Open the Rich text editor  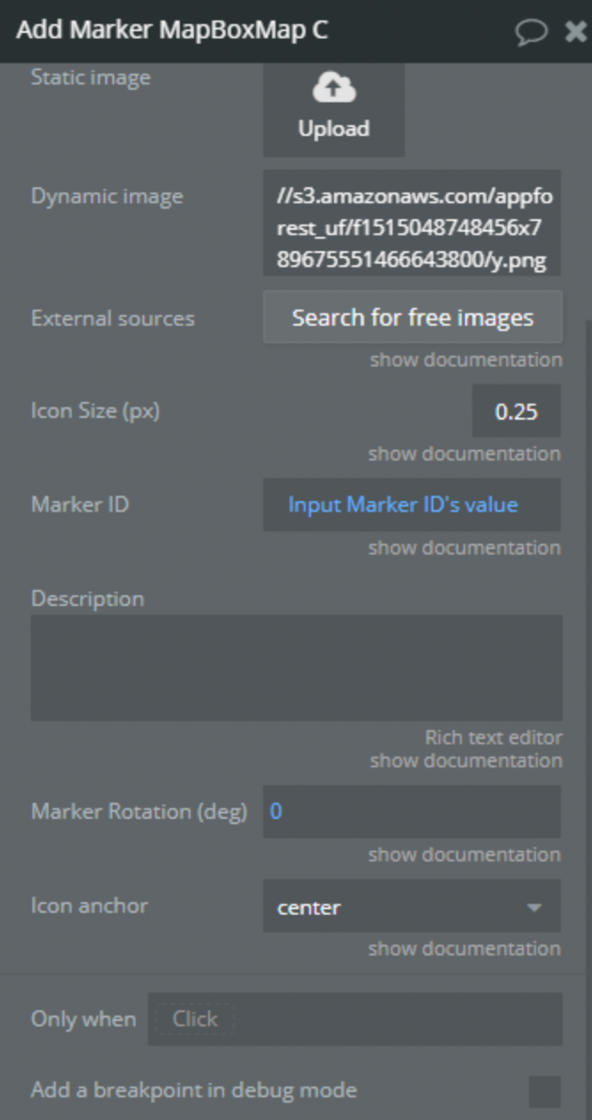[x=493, y=737]
